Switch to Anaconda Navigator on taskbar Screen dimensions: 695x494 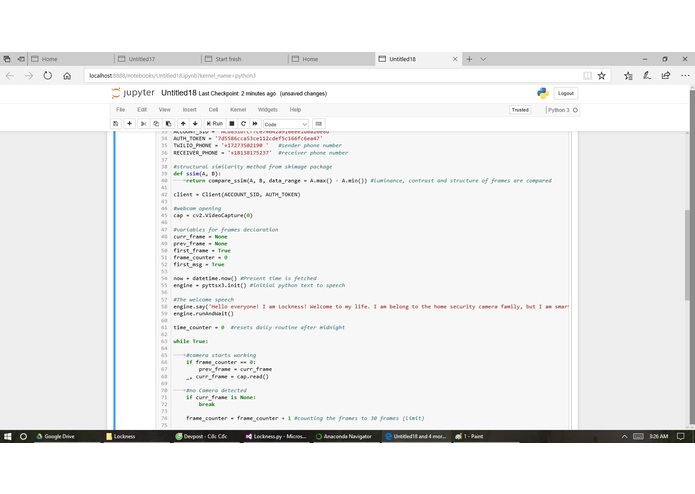point(344,436)
